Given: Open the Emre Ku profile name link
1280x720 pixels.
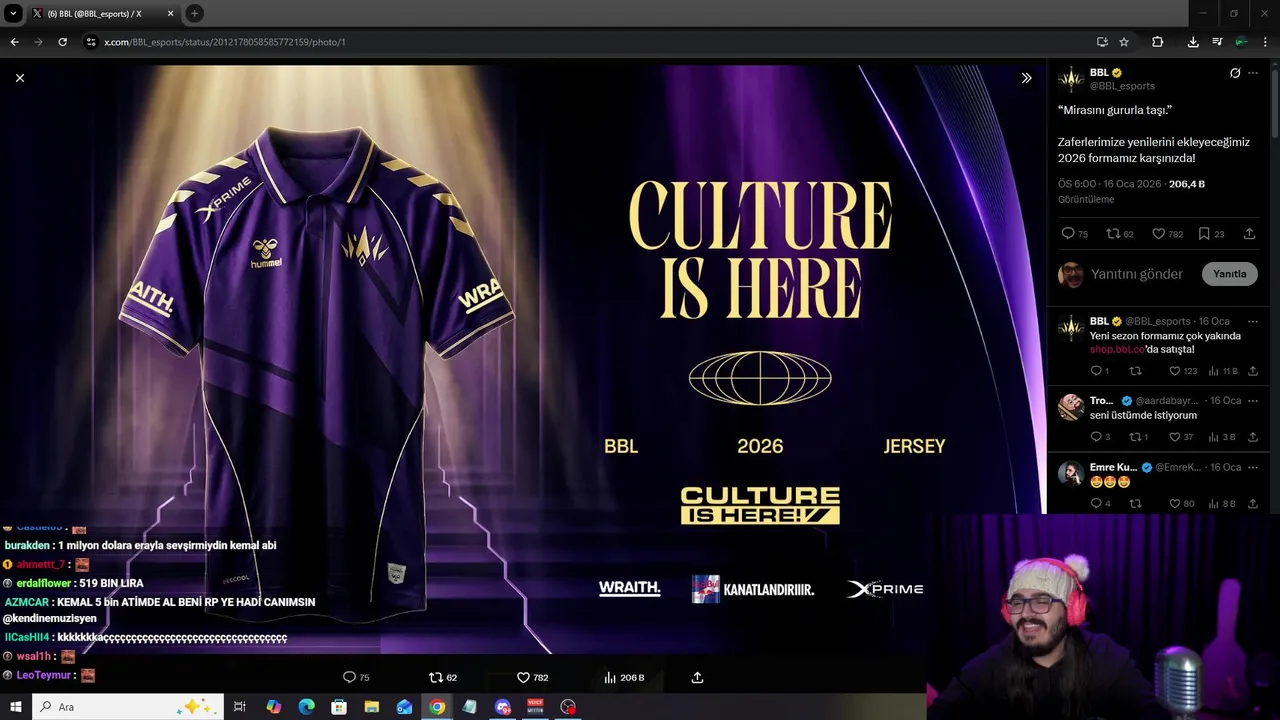Looking at the screenshot, I should pos(1113,467).
